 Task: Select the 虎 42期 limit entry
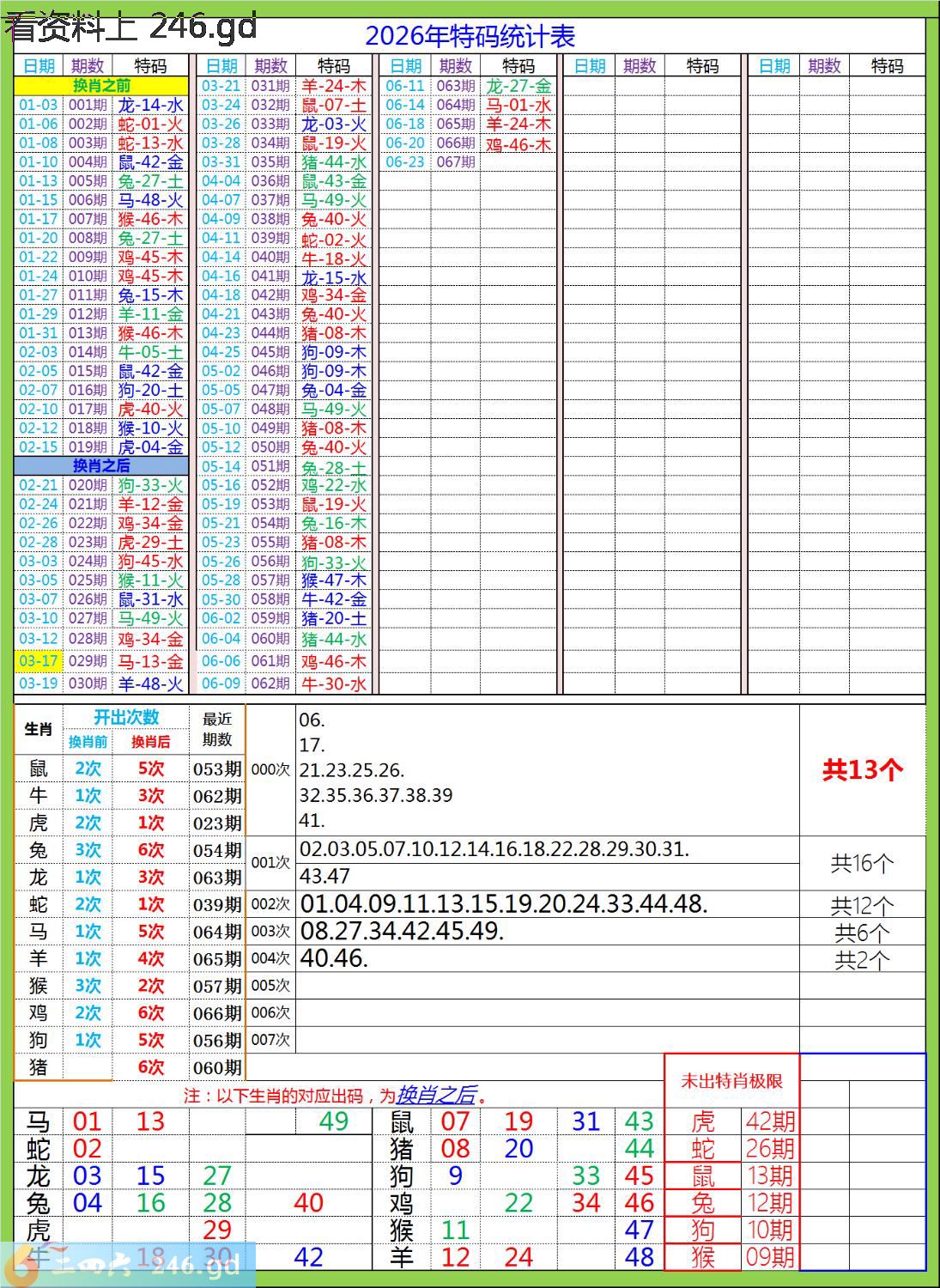pyautogui.click(x=732, y=1121)
